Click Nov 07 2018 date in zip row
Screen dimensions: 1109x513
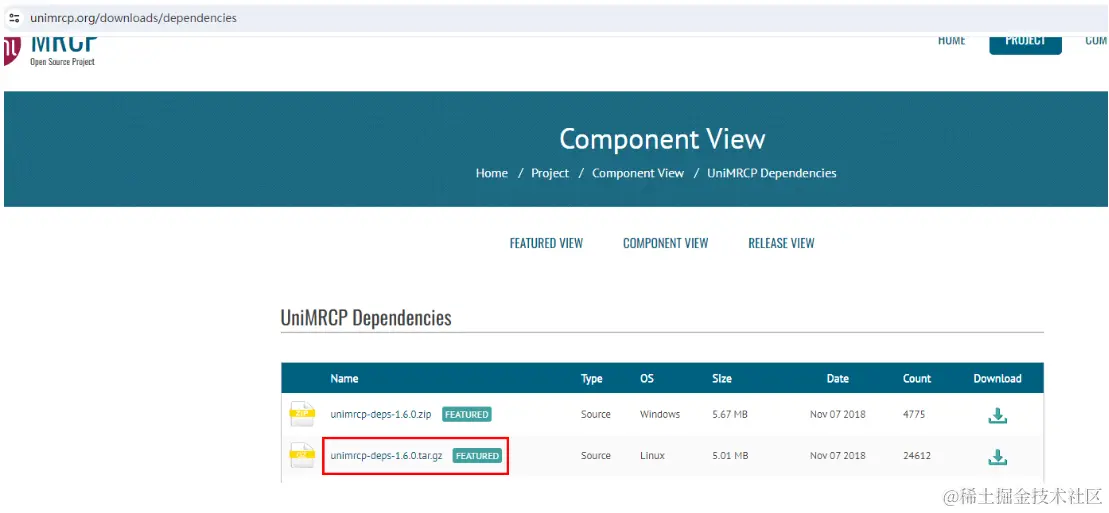click(837, 414)
